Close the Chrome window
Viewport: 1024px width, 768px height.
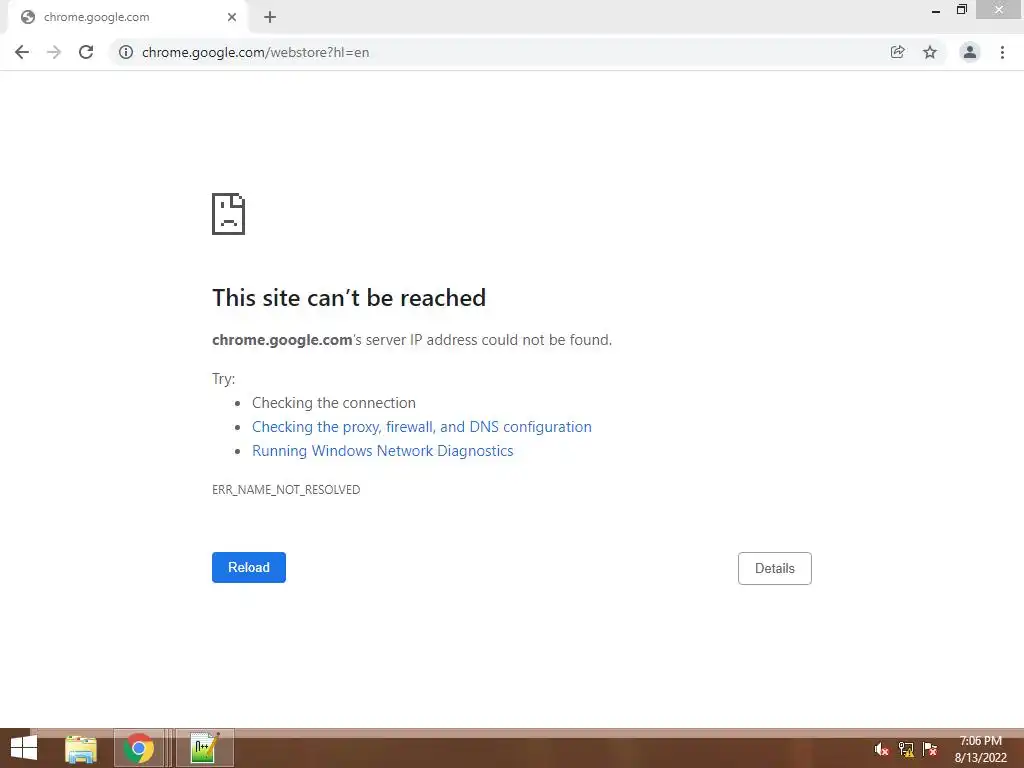click(x=999, y=10)
